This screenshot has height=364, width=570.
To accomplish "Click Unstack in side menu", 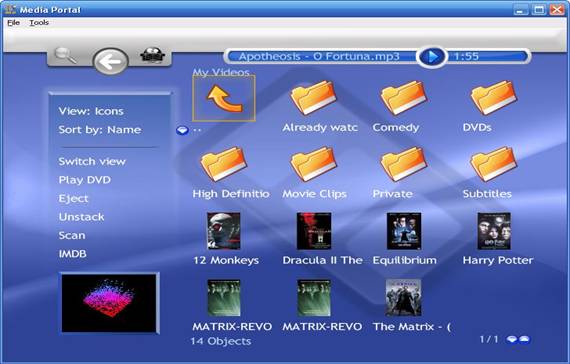I will tap(81, 217).
